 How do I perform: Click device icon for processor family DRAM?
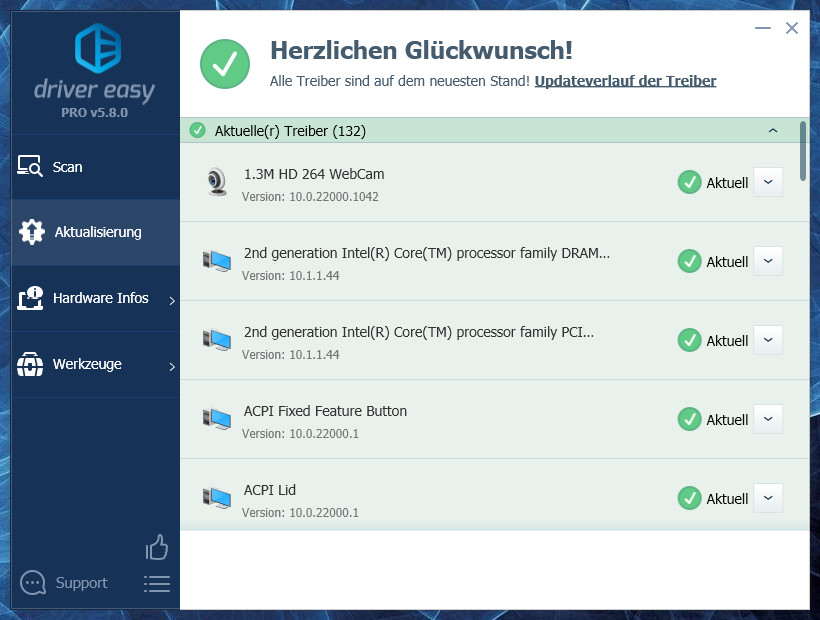[x=217, y=260]
